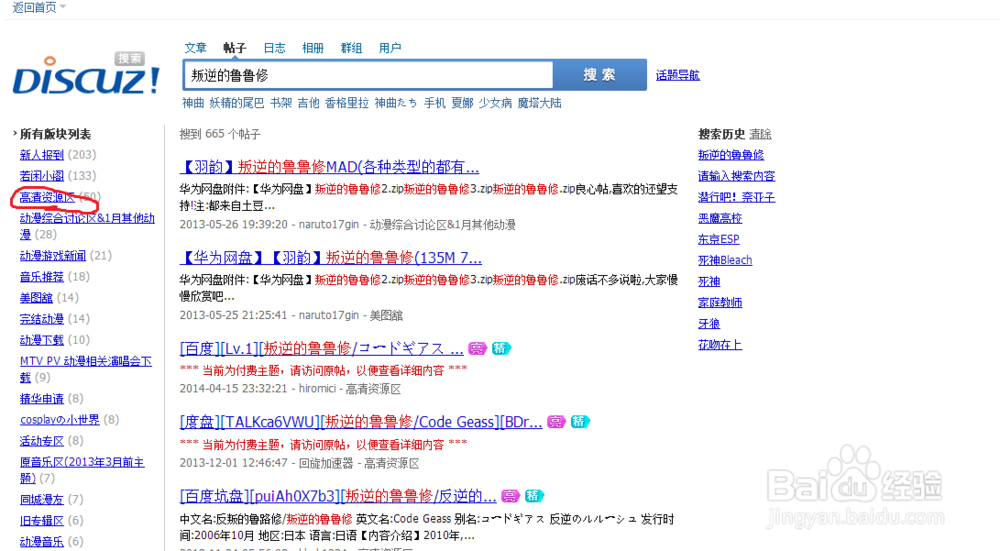
Task: Click history item 请输入搜索内容
Action: 736,176
